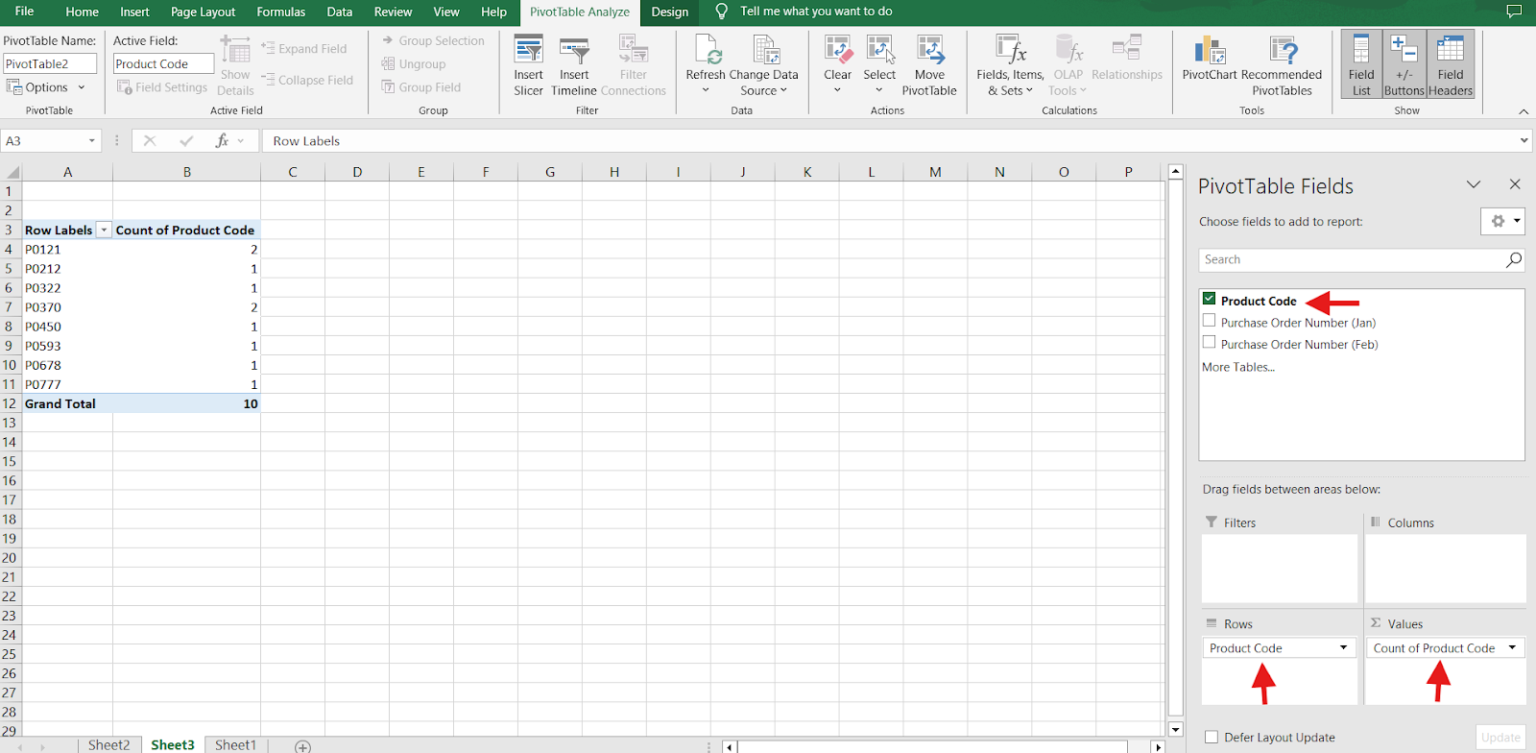Open the Sheet2 worksheet tab
Viewport: 1536px width, 753px height.
tap(108, 744)
